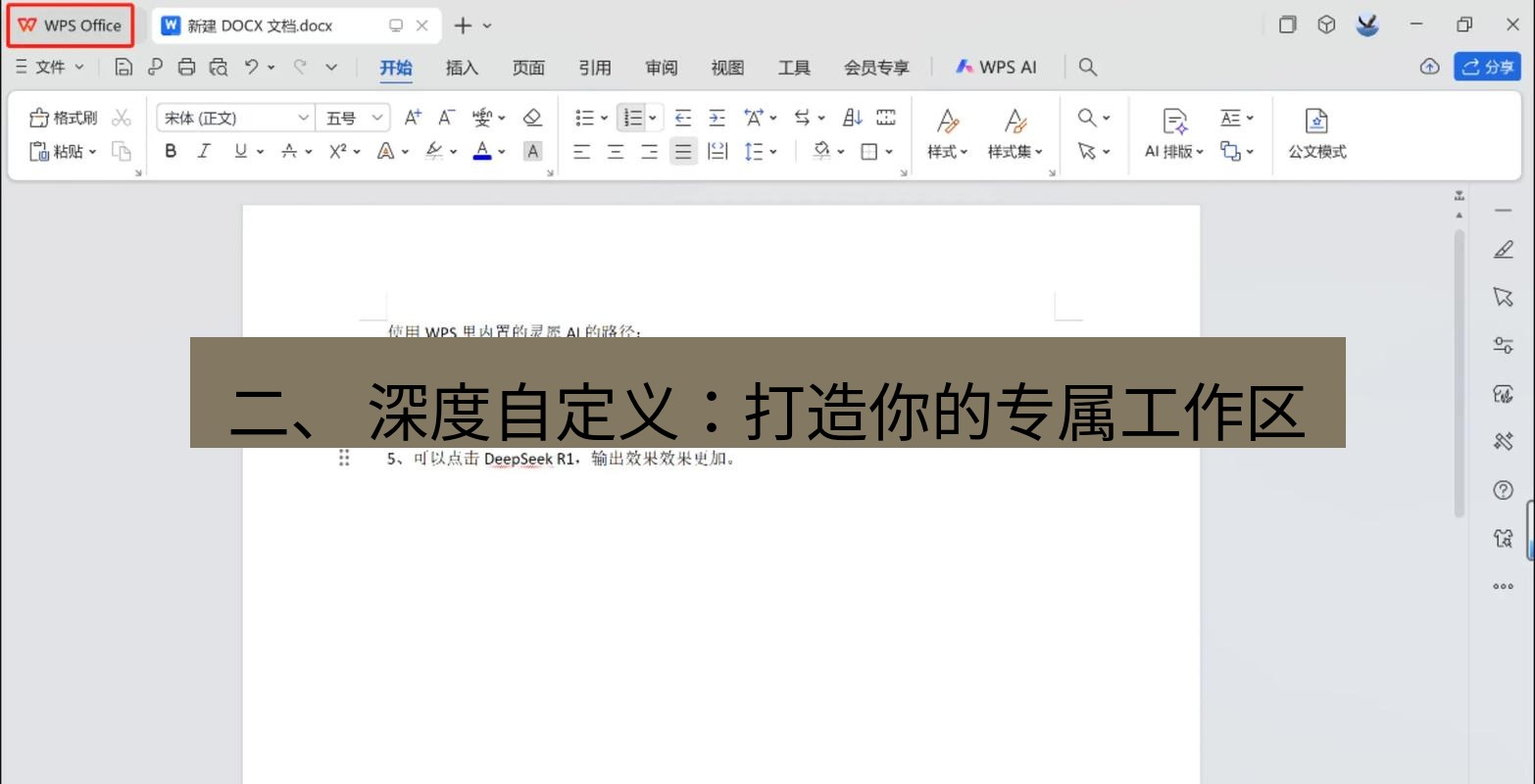Viewport: 1535px width, 784px height.
Task: Open the 会员专享 tab
Action: [x=876, y=67]
